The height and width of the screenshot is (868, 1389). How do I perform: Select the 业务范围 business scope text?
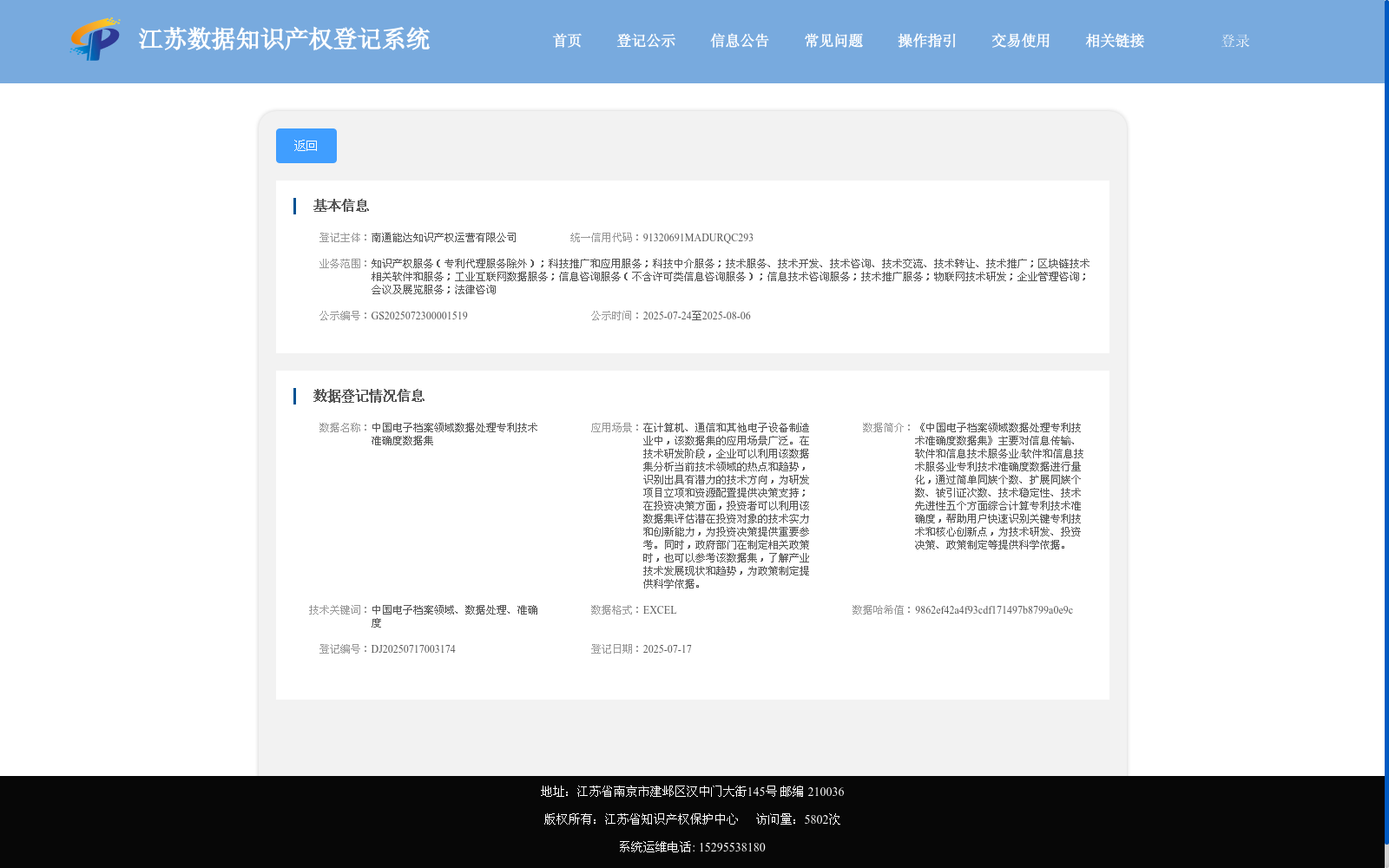pyautogui.click(x=731, y=277)
